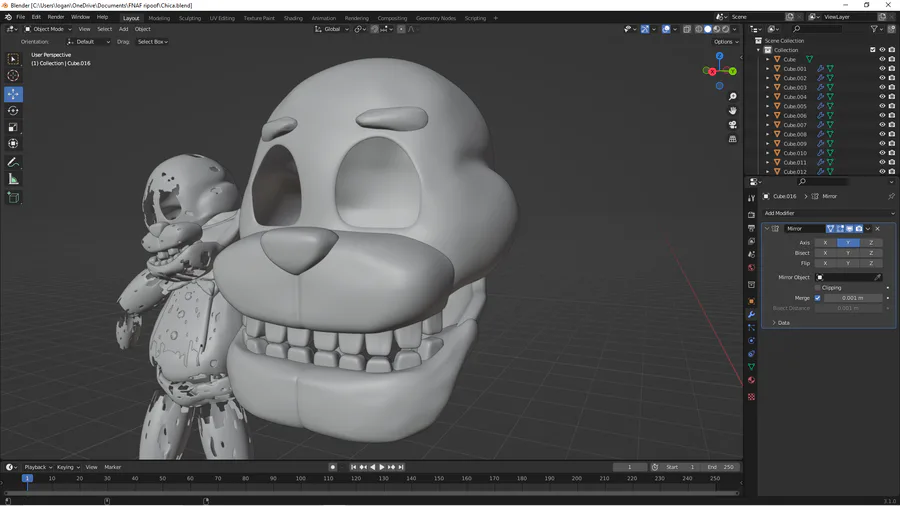Click the End frame 250 field
The height and width of the screenshot is (506, 900).
[x=721, y=467]
